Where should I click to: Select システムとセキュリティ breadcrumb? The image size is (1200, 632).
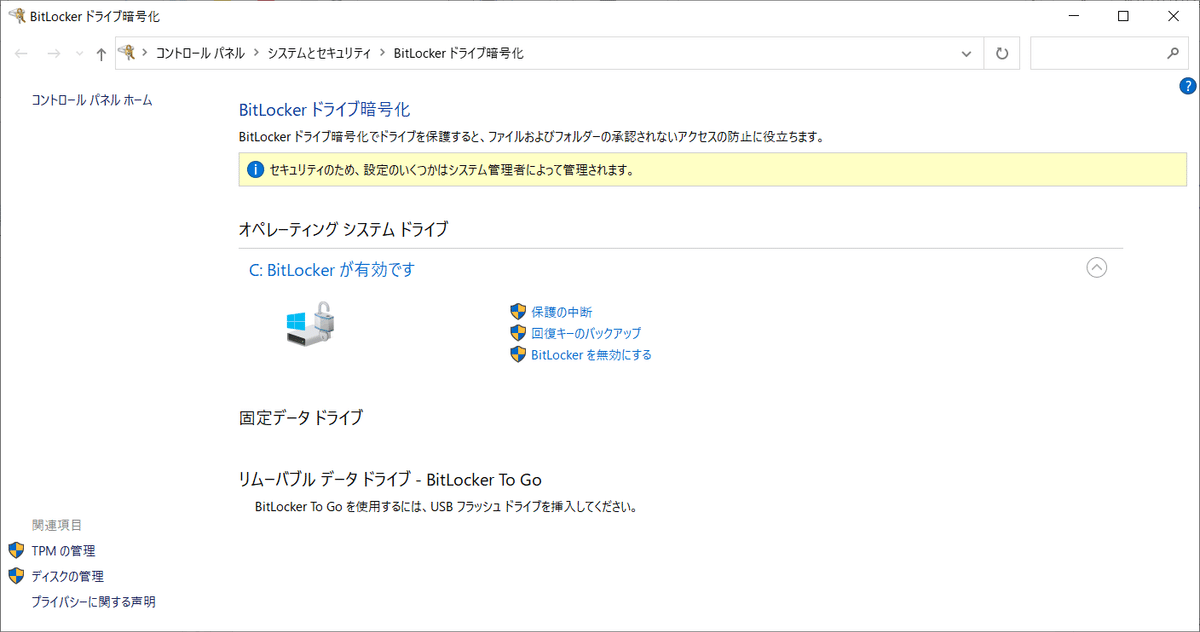(319, 54)
